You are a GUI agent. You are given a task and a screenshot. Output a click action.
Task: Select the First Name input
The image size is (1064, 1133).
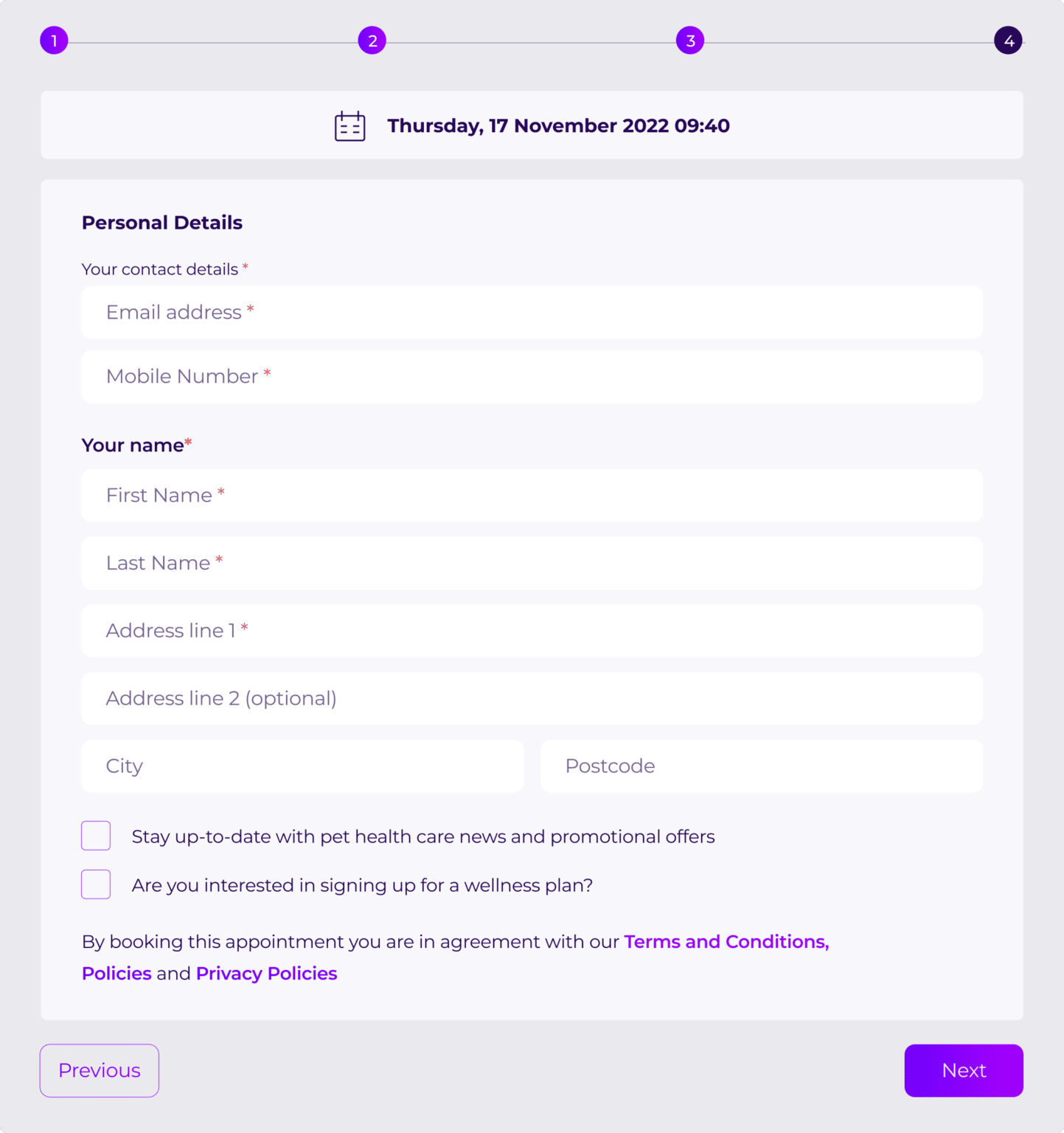coord(532,496)
